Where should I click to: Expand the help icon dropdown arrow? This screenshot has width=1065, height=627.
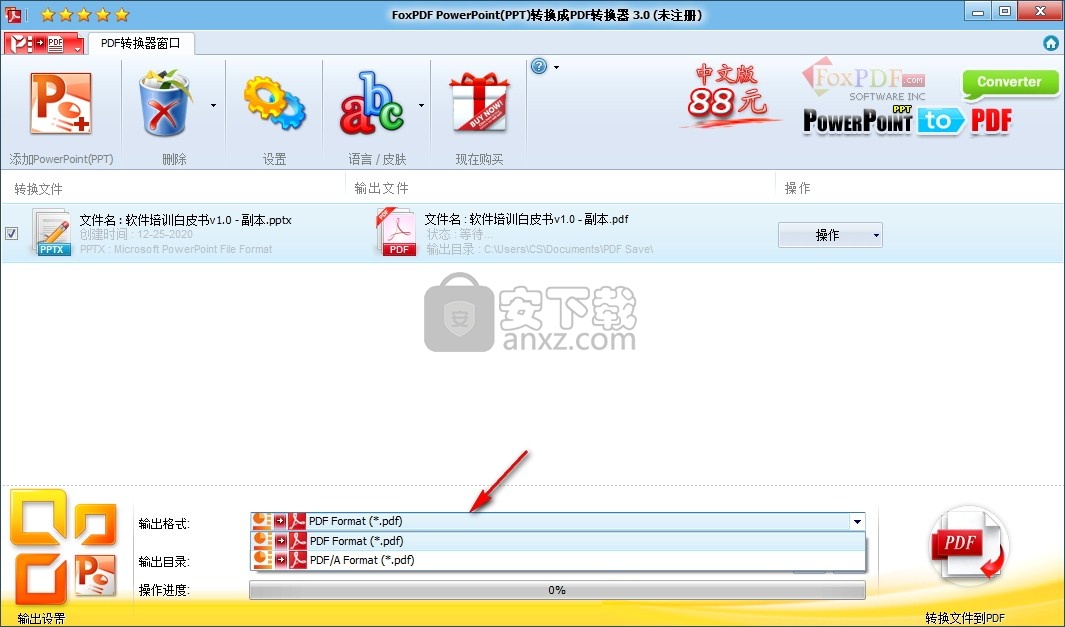pyautogui.click(x=556, y=67)
